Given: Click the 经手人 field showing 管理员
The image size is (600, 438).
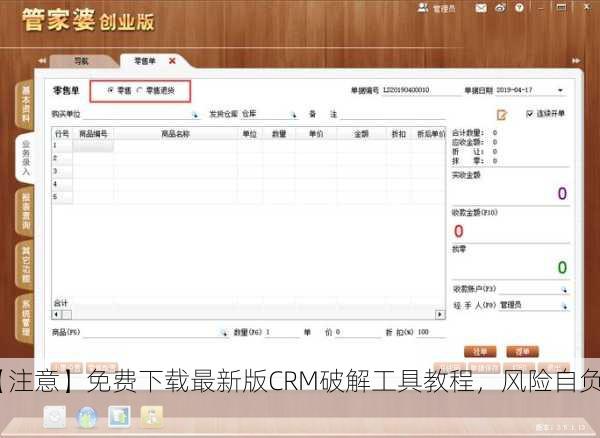Looking at the screenshot, I should [533, 305].
